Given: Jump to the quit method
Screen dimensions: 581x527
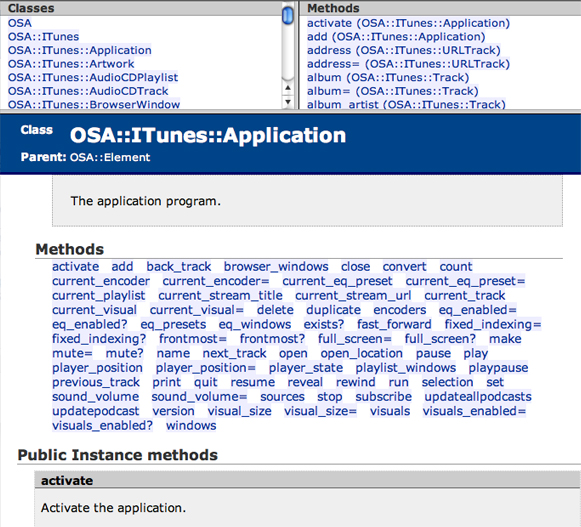Looking at the screenshot, I should pyautogui.click(x=206, y=382).
